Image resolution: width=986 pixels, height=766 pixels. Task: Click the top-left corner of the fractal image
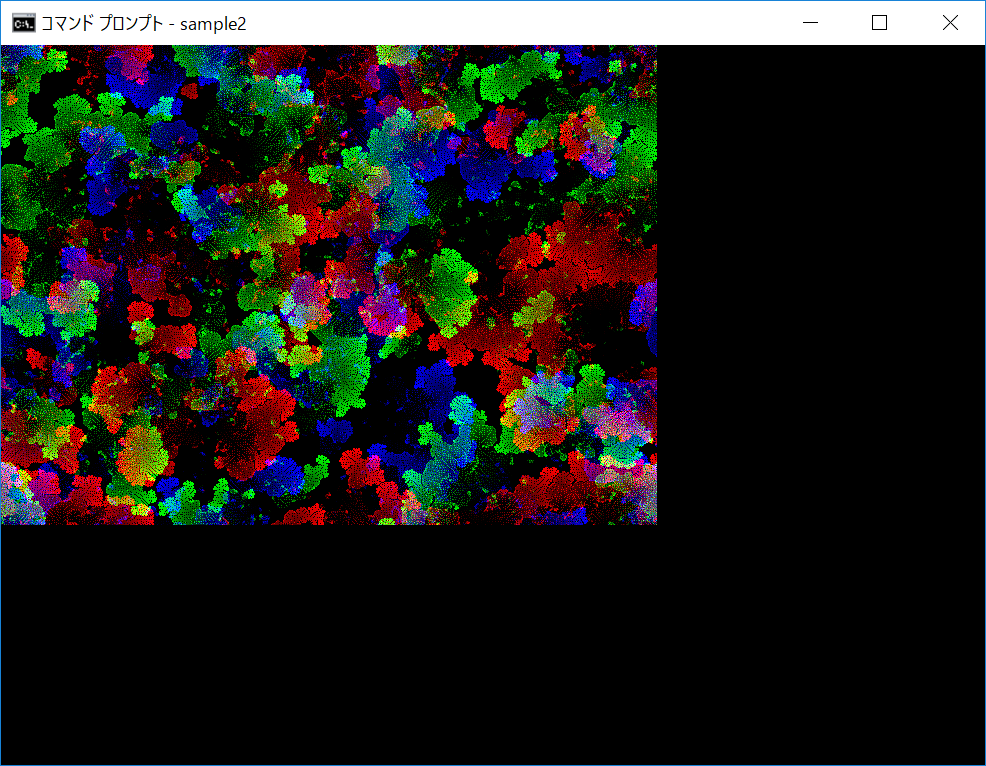[x=5, y=49]
